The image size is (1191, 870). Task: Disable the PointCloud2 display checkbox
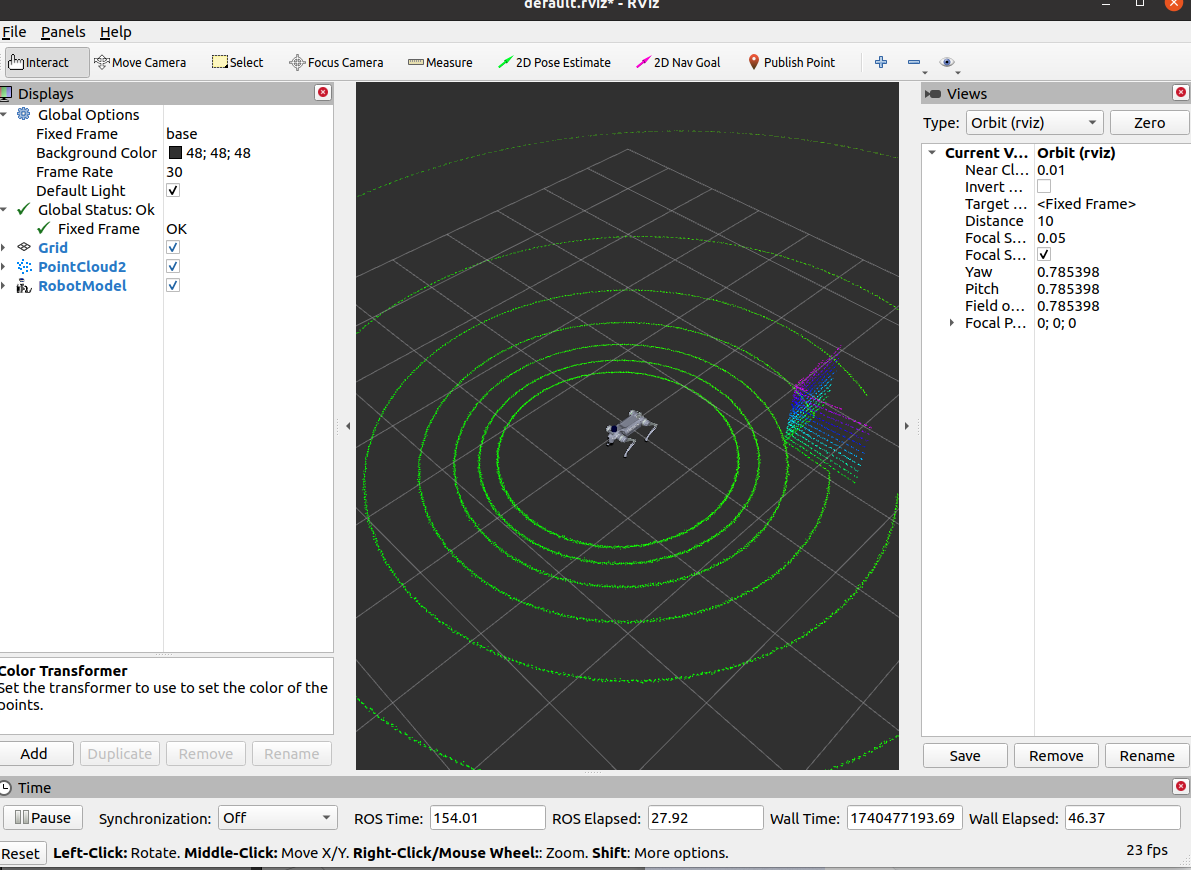173,266
